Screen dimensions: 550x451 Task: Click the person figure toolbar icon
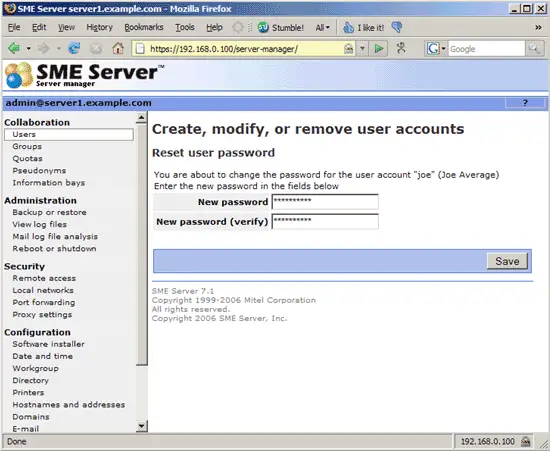point(401,48)
